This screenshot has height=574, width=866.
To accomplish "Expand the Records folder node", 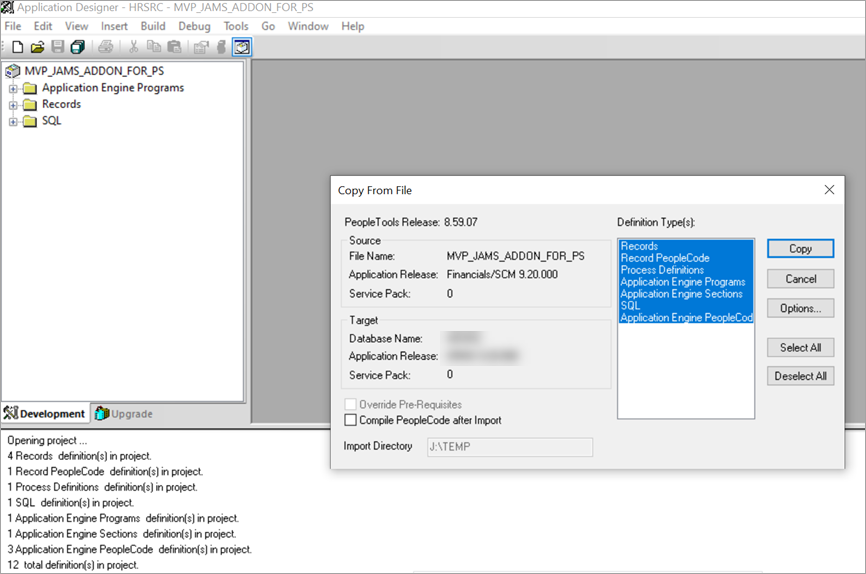I will [14, 105].
